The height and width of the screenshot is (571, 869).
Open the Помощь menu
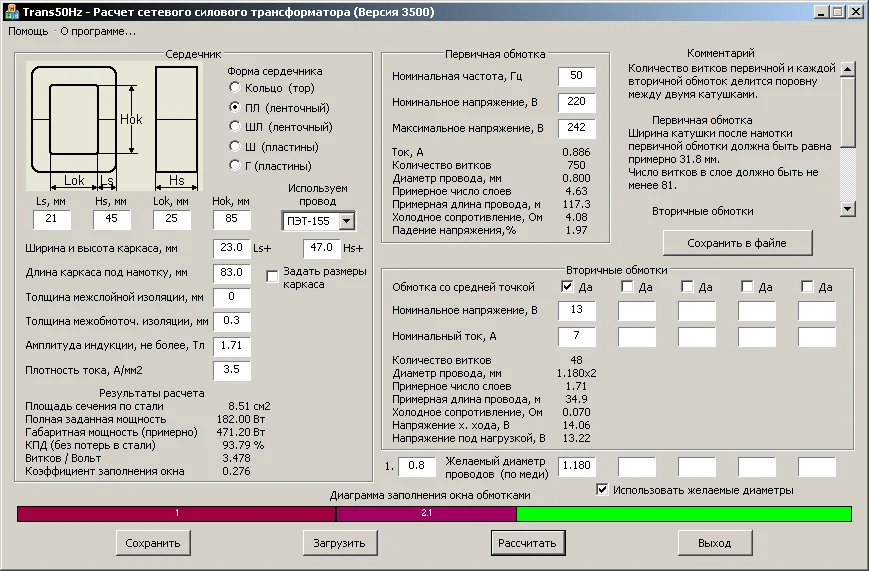tap(29, 31)
